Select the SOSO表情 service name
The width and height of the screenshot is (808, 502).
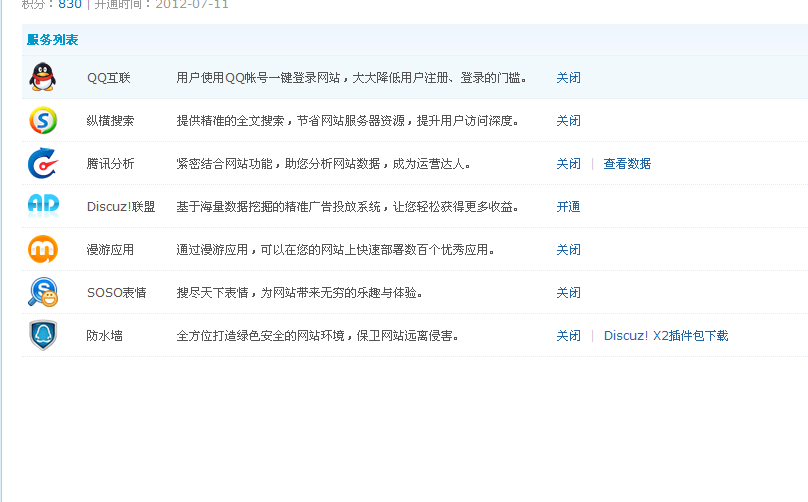116,293
